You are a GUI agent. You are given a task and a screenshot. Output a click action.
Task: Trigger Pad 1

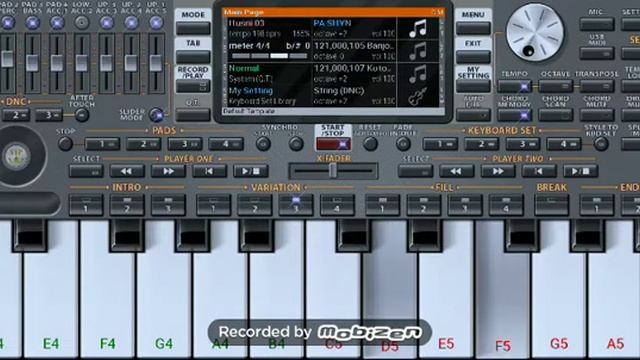[x=102, y=144]
